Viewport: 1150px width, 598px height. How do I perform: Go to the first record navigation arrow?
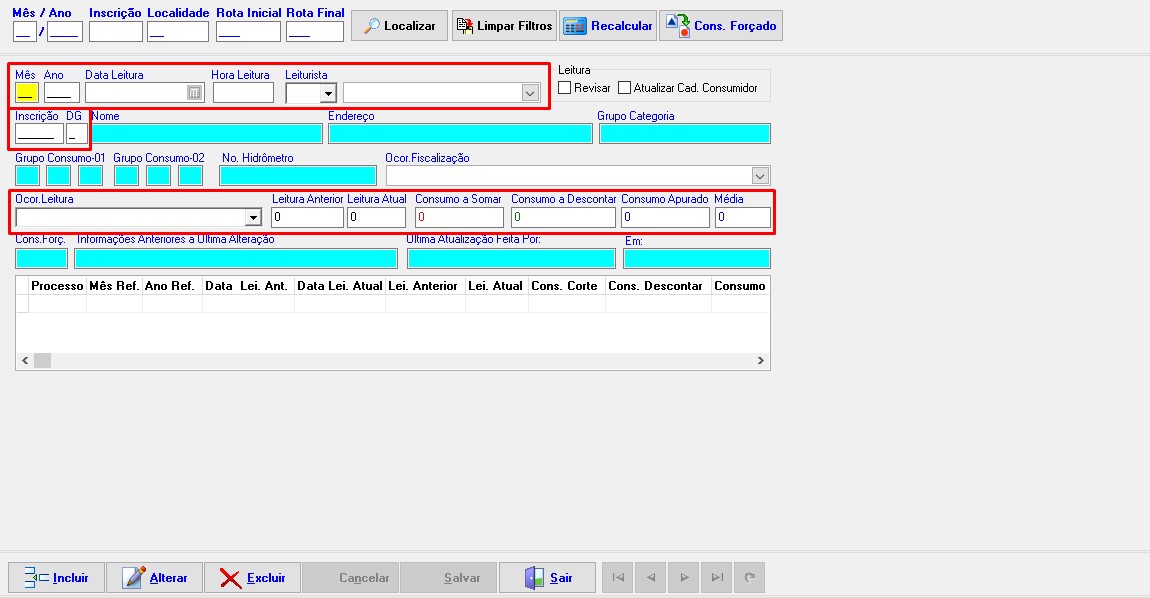click(618, 577)
